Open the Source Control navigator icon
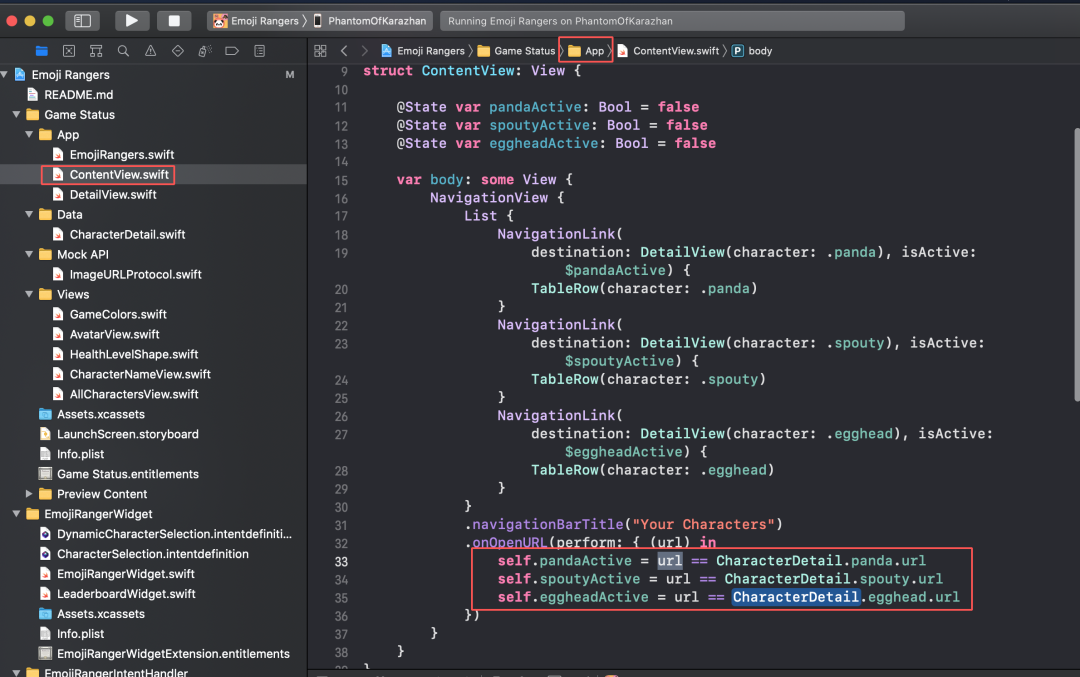The width and height of the screenshot is (1080, 677). click(x=69, y=51)
